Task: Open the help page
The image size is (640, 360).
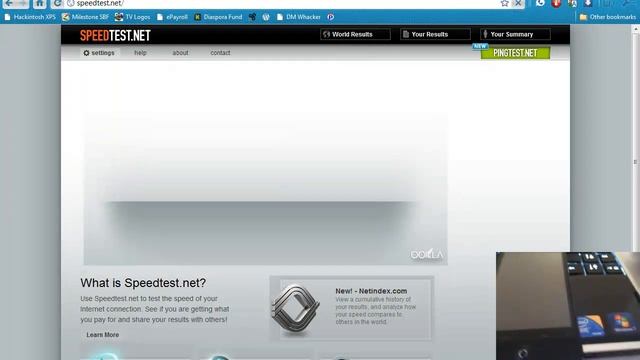Action: coord(140,53)
